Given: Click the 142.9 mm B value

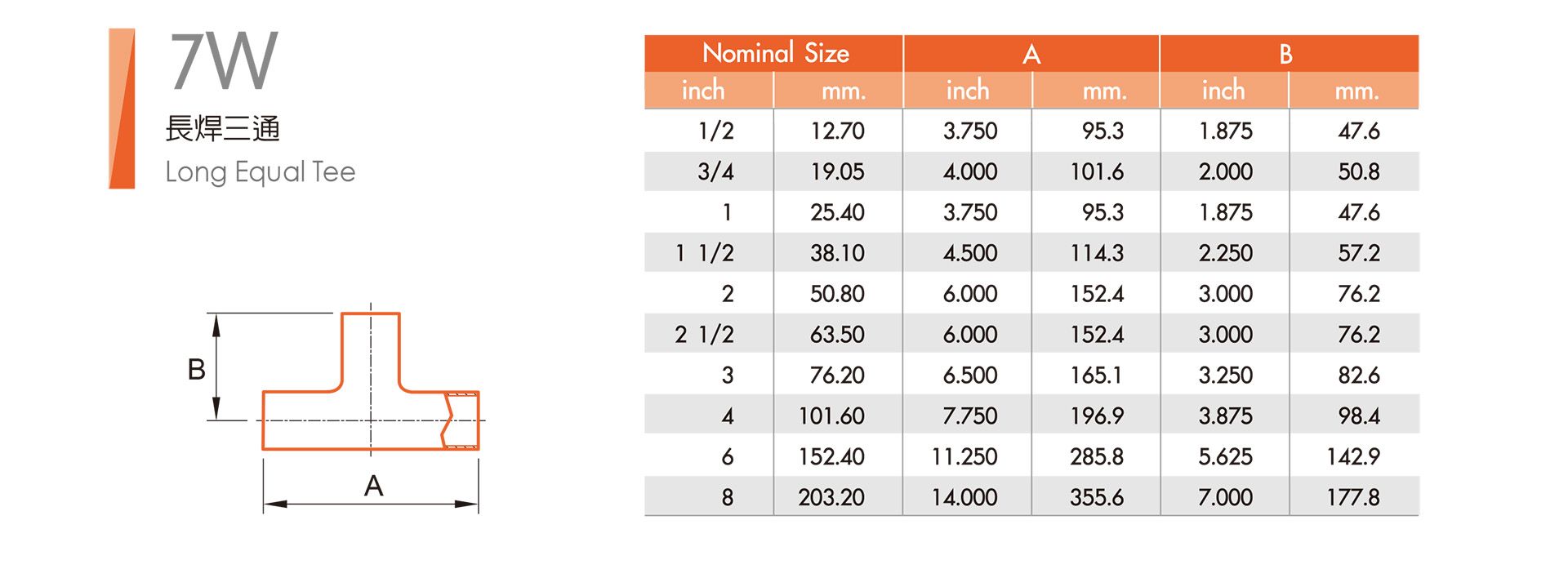Looking at the screenshot, I should point(1352,456).
